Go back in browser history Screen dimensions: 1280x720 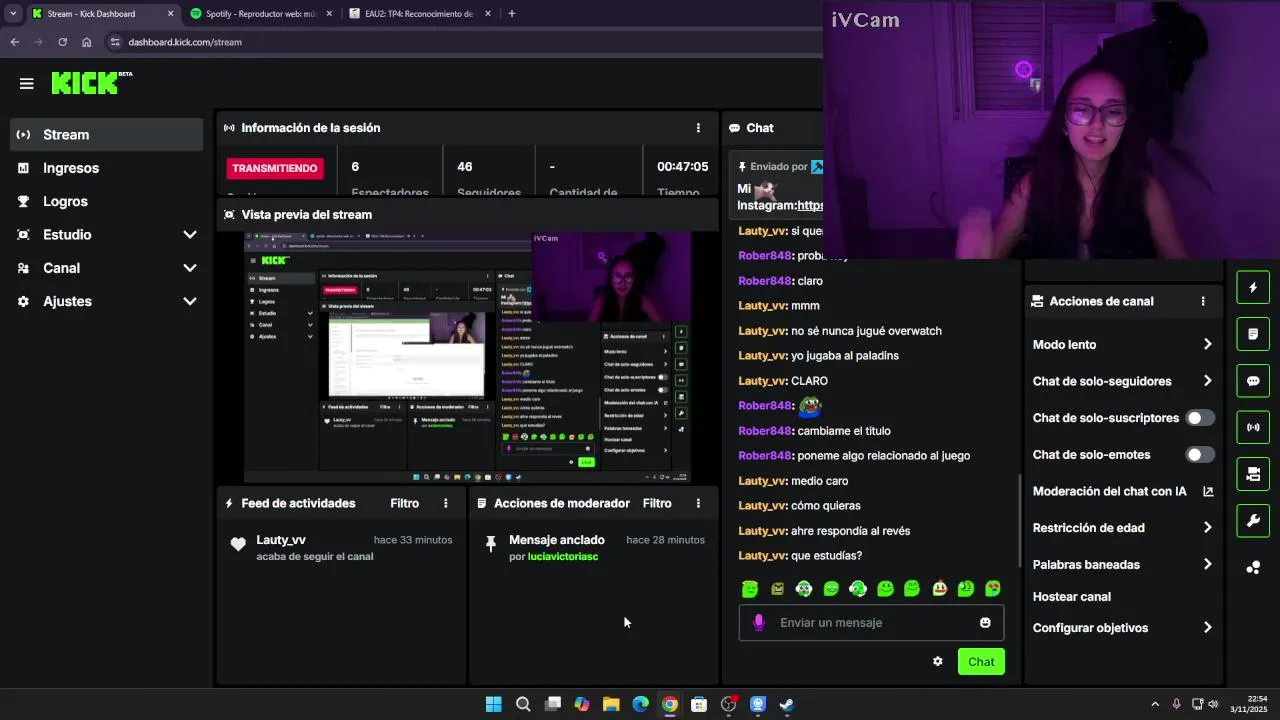[x=14, y=42]
